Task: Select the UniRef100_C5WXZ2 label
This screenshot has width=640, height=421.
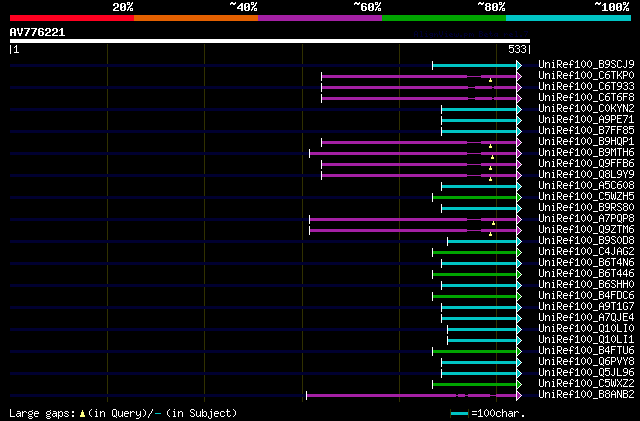Action: 586,384
